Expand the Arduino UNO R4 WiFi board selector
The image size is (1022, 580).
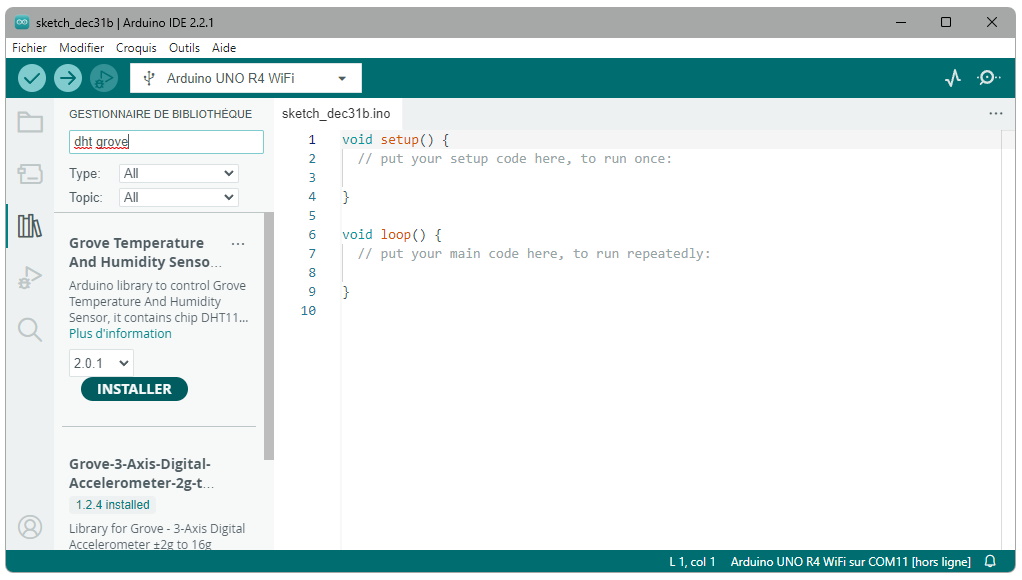click(246, 78)
